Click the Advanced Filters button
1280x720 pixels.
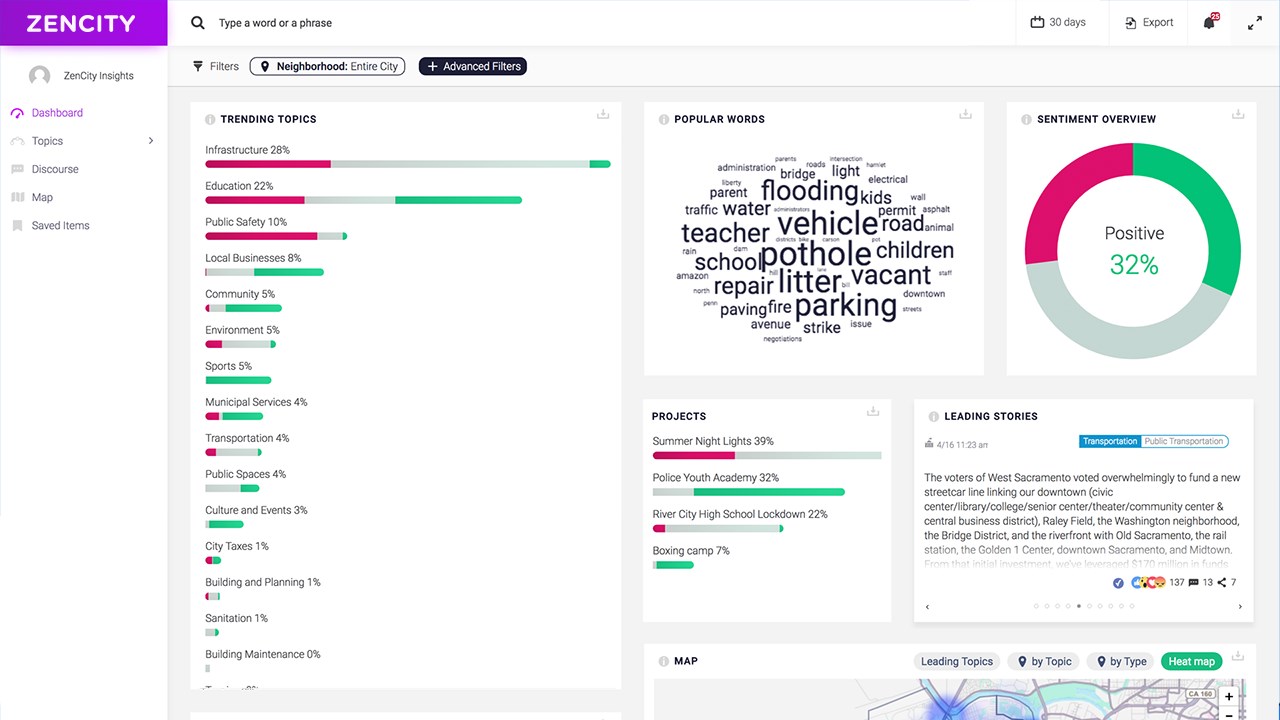tap(472, 67)
